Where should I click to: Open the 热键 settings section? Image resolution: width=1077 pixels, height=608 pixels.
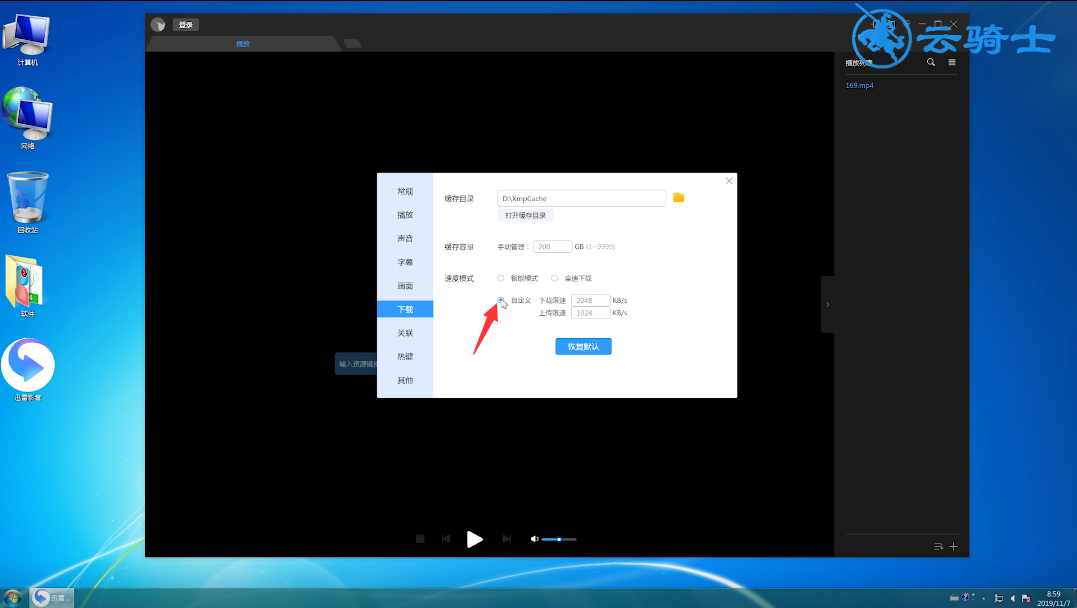coord(405,357)
